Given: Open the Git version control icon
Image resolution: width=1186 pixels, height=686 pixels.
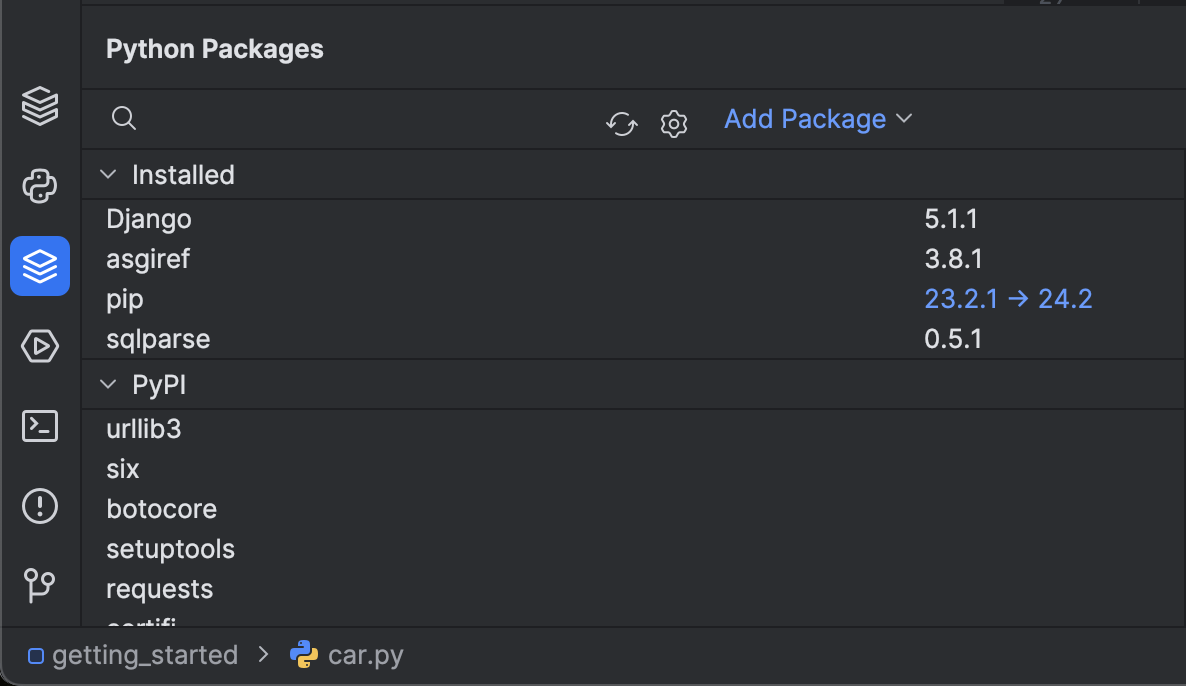Looking at the screenshot, I should 40,585.
